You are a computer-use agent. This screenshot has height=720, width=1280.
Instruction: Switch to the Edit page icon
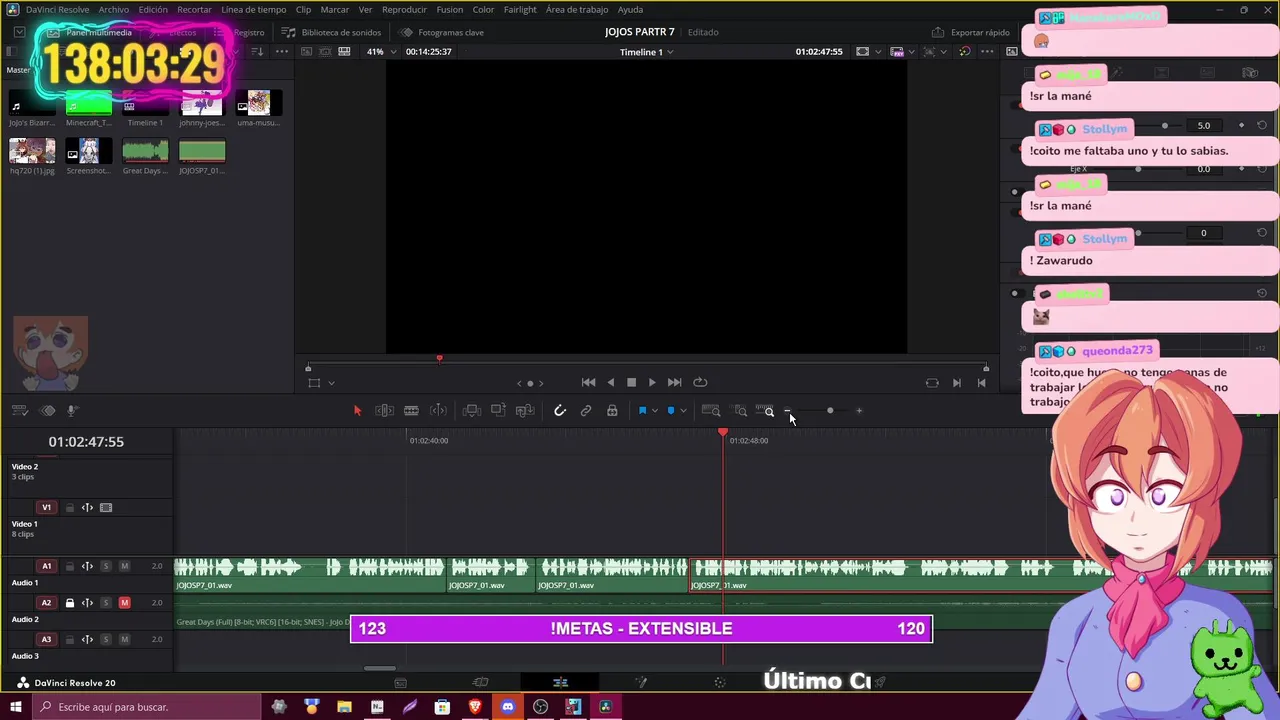click(x=560, y=682)
